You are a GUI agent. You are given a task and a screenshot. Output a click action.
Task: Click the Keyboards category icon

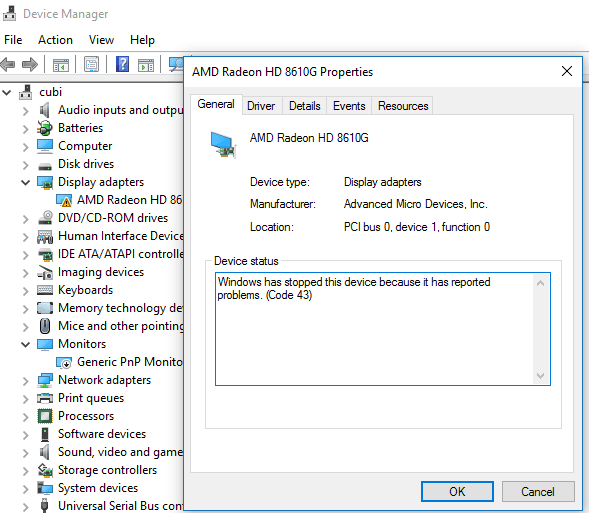click(x=45, y=290)
